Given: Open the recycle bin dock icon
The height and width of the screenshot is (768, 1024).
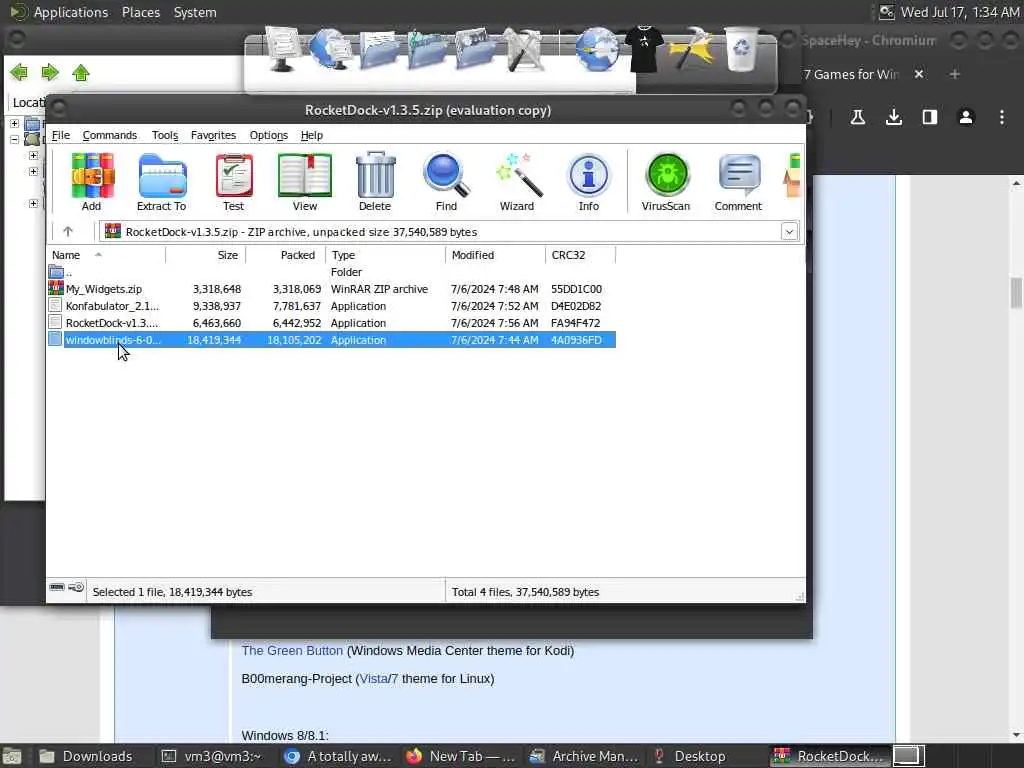Looking at the screenshot, I should [741, 48].
